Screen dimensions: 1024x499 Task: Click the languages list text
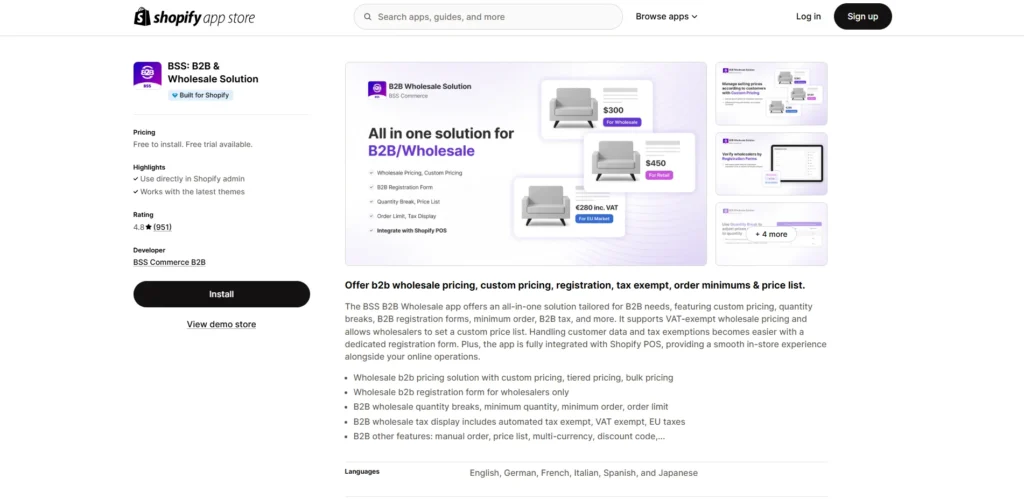[583, 473]
